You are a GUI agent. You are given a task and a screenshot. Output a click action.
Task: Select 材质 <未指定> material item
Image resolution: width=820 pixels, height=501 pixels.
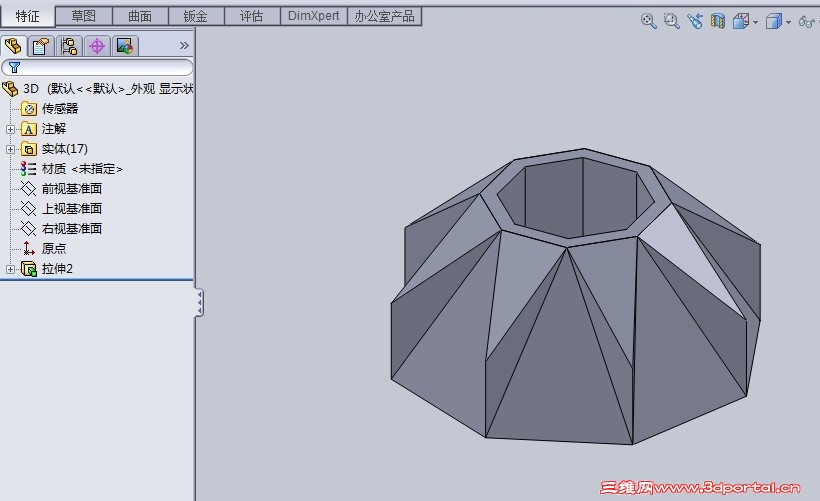point(82,169)
